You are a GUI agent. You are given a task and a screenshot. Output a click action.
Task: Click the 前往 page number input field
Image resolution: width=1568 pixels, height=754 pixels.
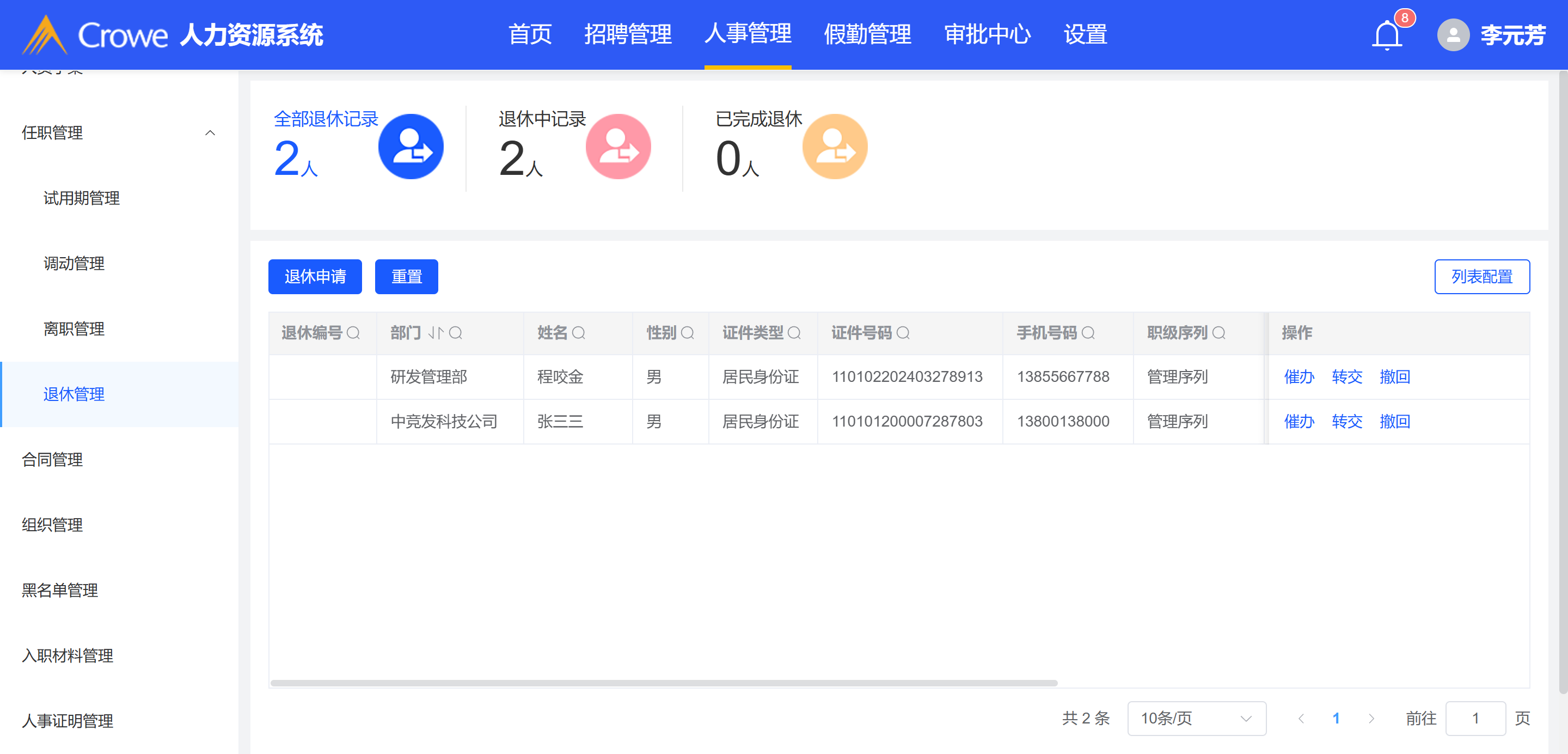pos(1475,718)
